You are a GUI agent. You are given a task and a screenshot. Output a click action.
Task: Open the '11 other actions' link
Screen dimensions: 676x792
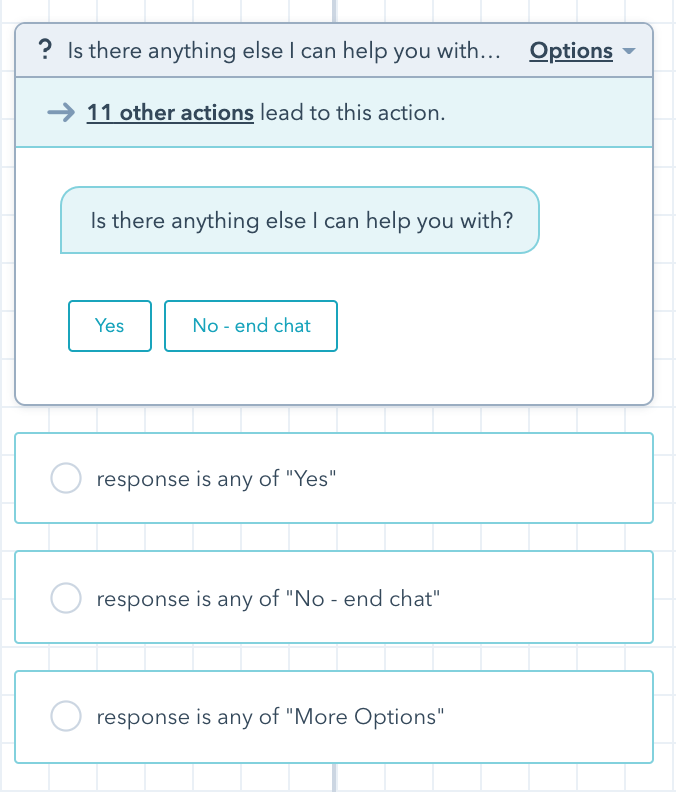pos(170,113)
